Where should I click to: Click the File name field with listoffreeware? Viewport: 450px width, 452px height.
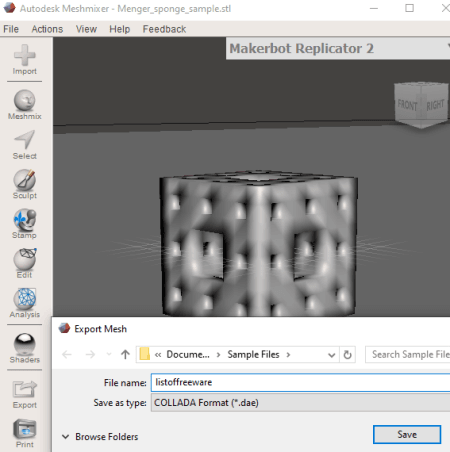pos(300,382)
